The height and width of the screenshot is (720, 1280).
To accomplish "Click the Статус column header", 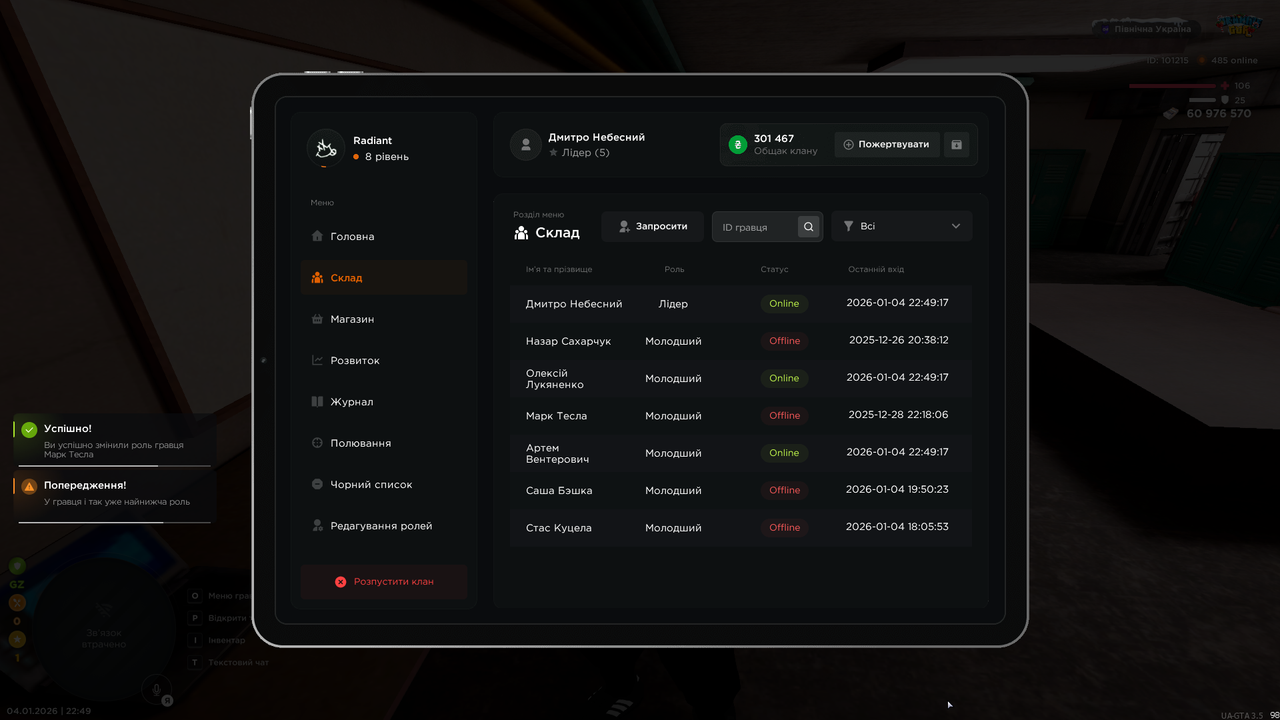I will coord(774,269).
